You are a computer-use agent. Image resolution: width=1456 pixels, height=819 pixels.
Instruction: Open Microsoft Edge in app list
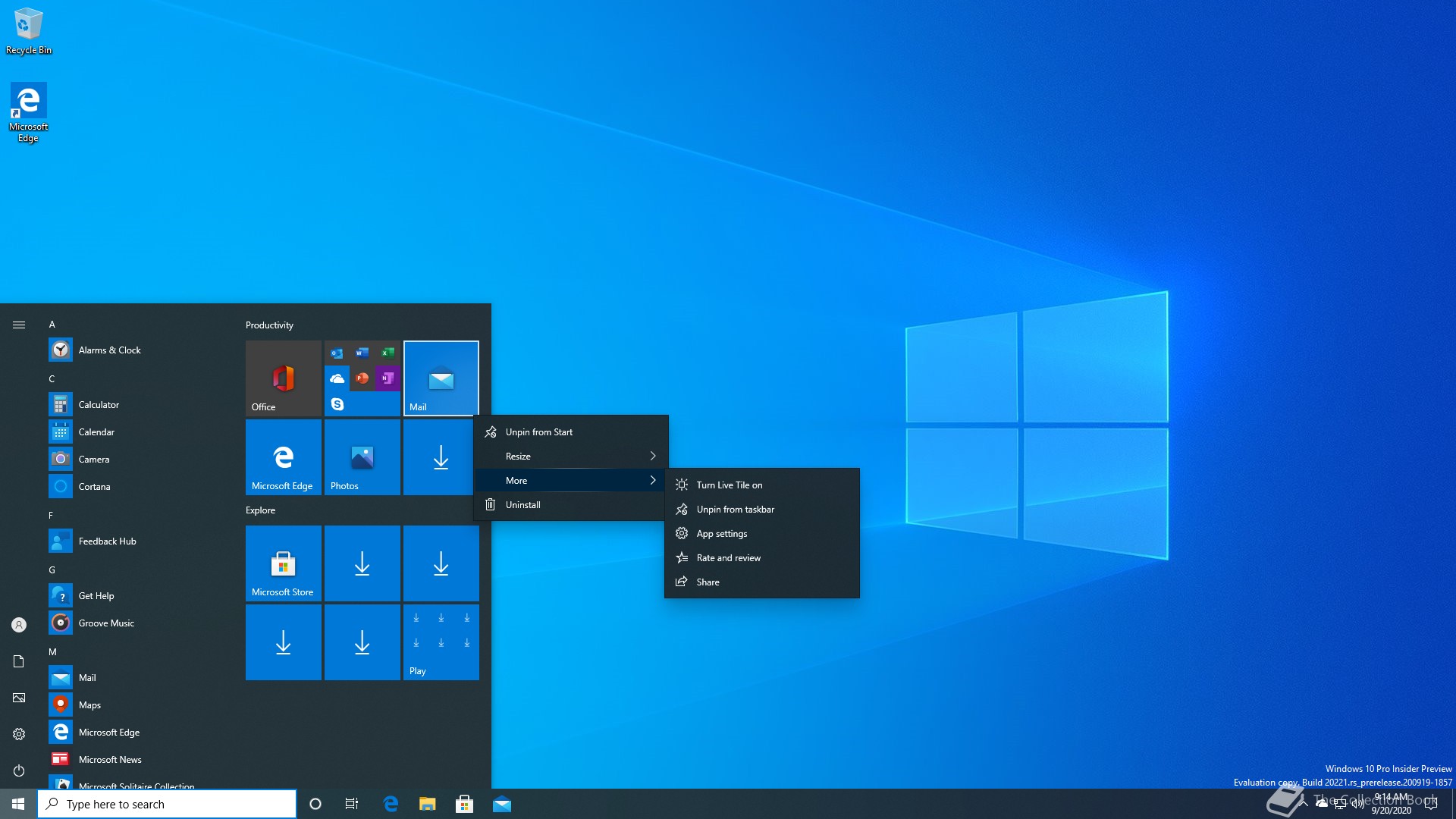[x=136, y=733]
